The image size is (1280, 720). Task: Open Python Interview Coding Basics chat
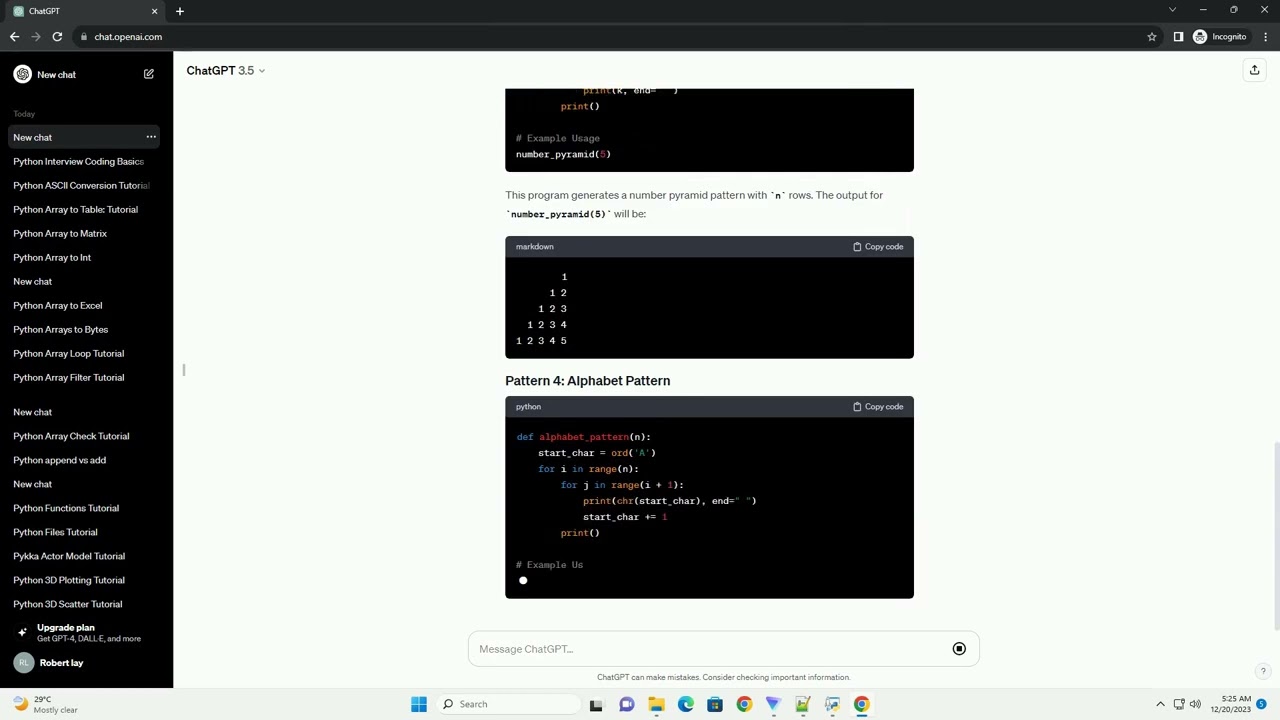point(78,161)
